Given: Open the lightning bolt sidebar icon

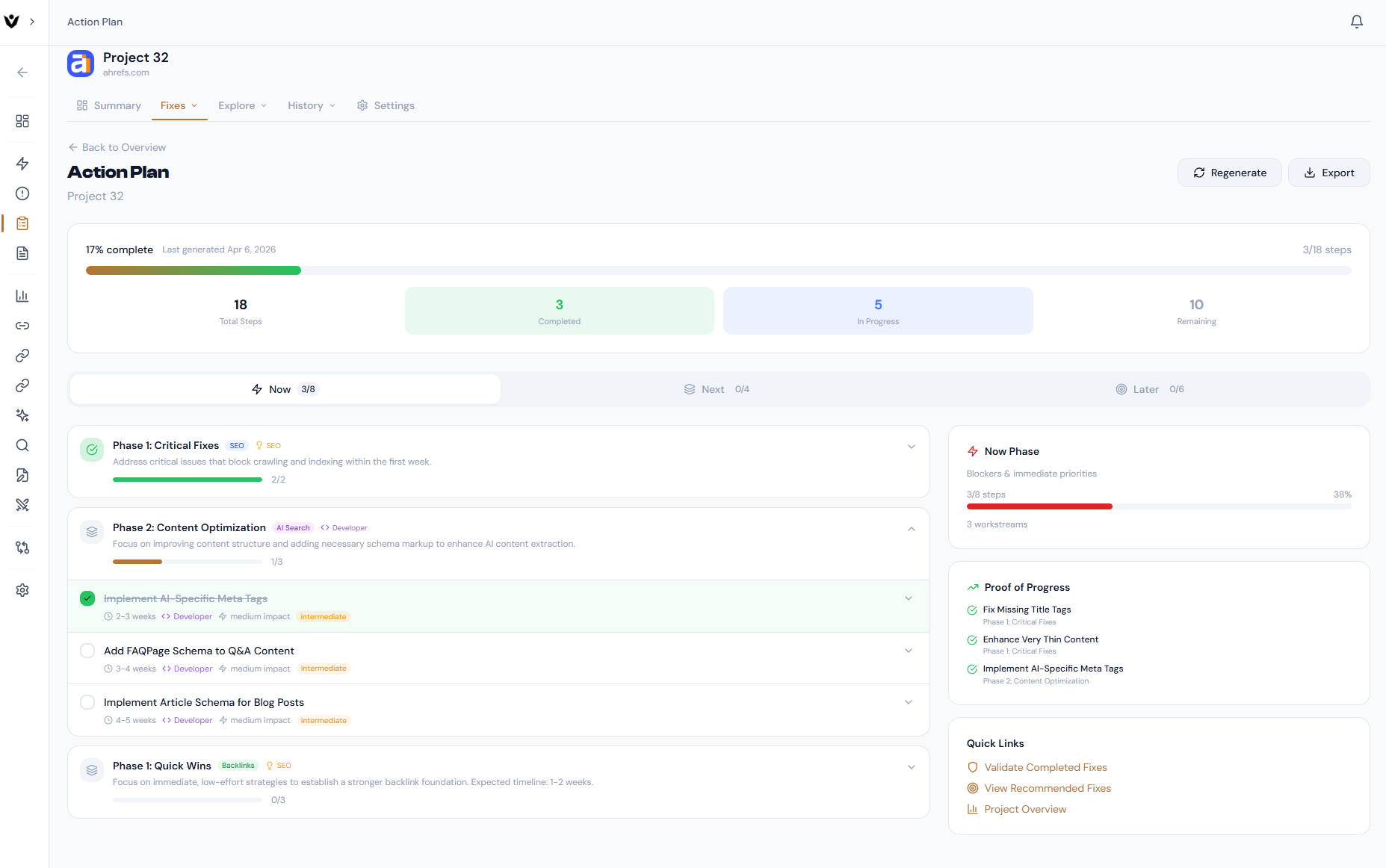Looking at the screenshot, I should pyautogui.click(x=22, y=164).
